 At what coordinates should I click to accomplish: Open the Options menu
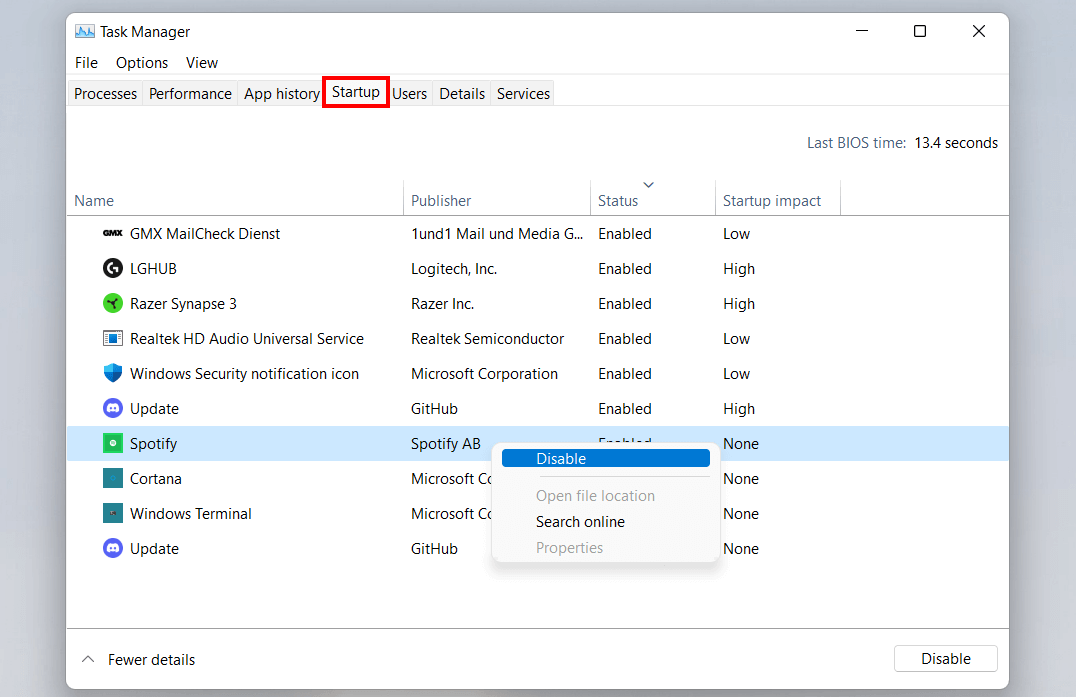[141, 62]
